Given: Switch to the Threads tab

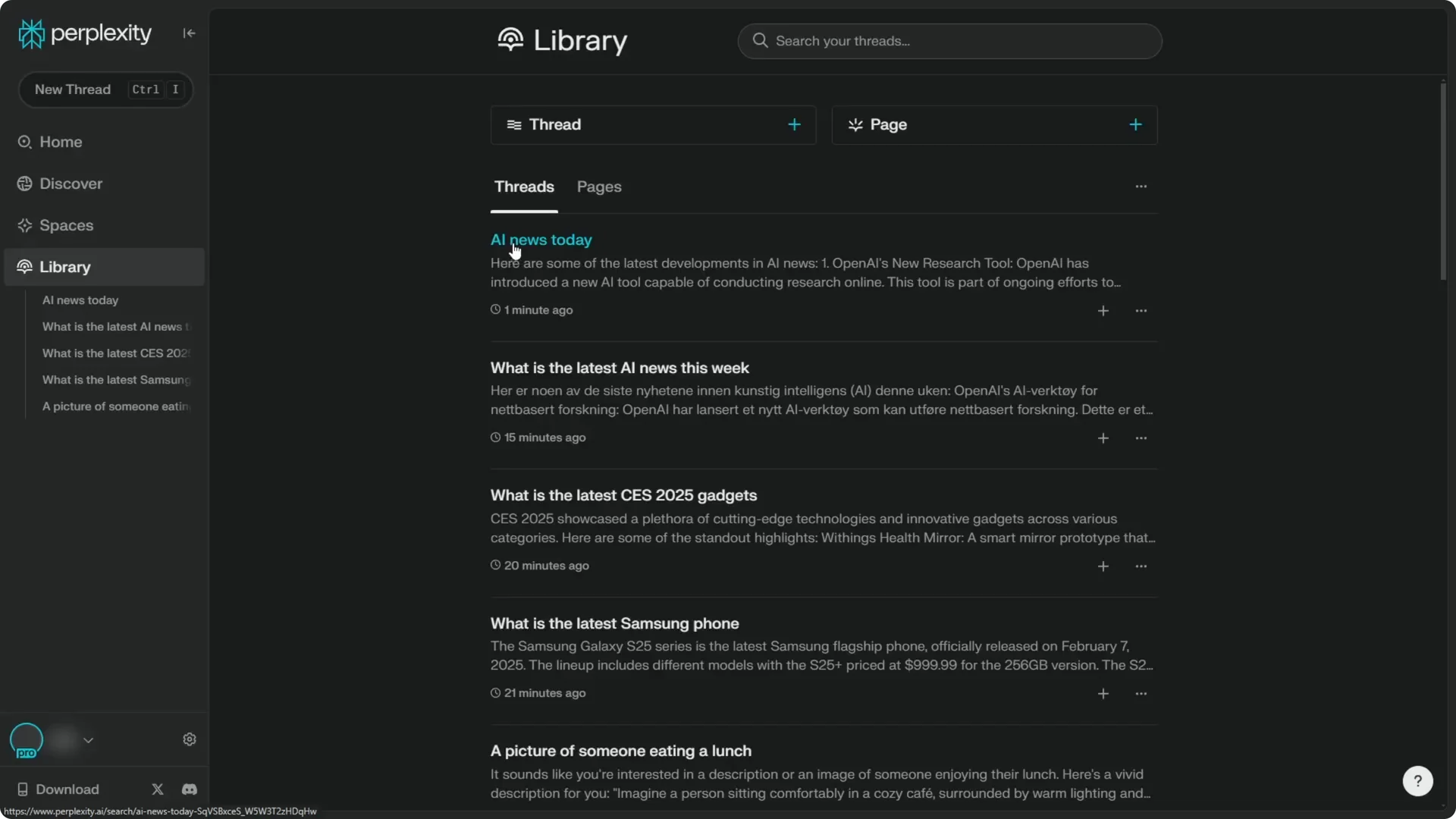Looking at the screenshot, I should click(x=524, y=187).
